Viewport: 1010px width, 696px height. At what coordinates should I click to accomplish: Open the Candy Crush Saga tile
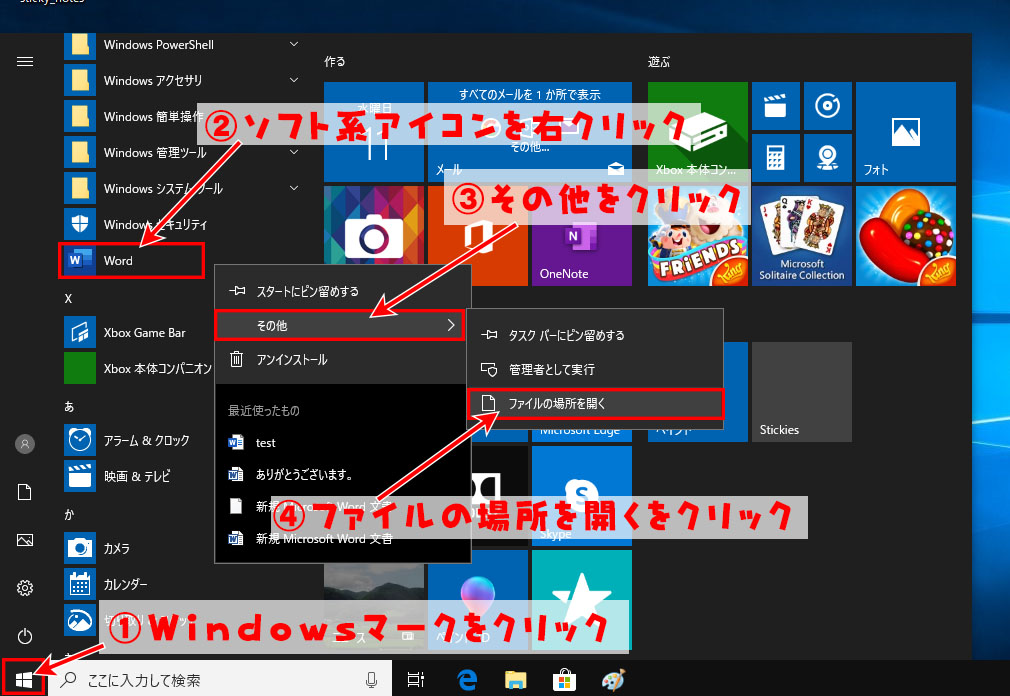906,236
